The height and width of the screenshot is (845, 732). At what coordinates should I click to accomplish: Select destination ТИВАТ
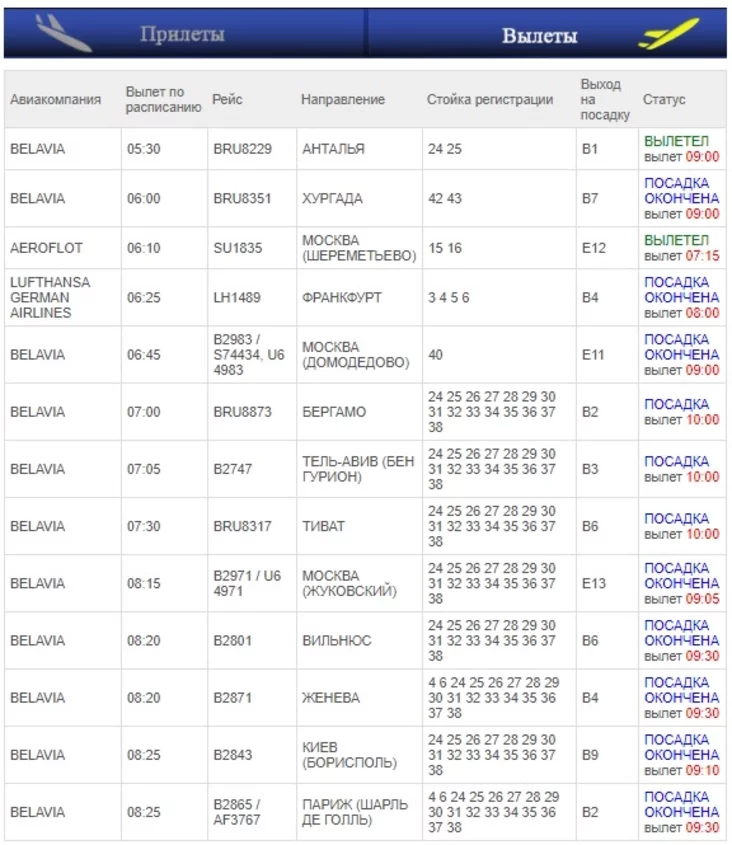(x=323, y=526)
